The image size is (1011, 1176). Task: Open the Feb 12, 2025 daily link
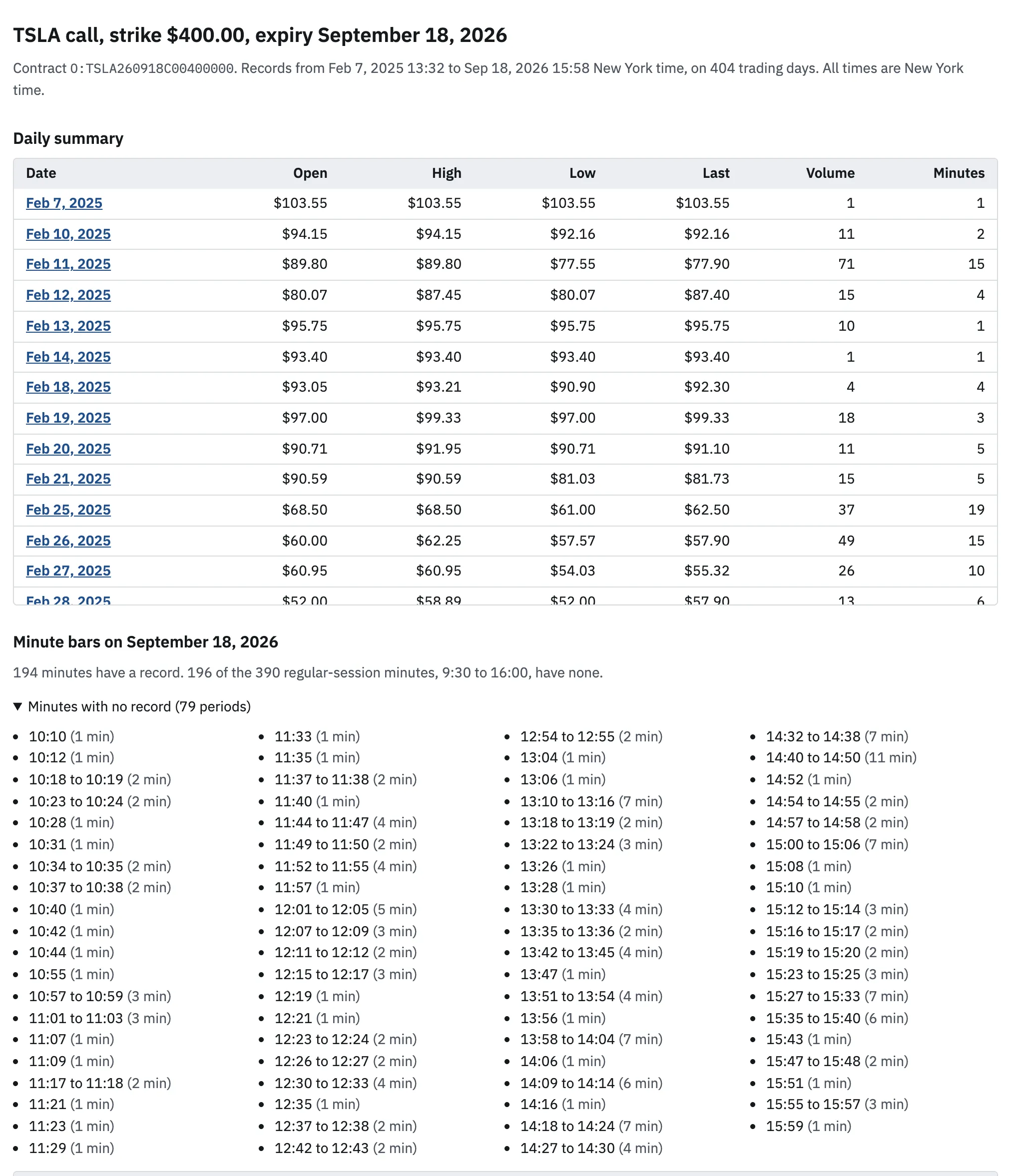point(68,295)
